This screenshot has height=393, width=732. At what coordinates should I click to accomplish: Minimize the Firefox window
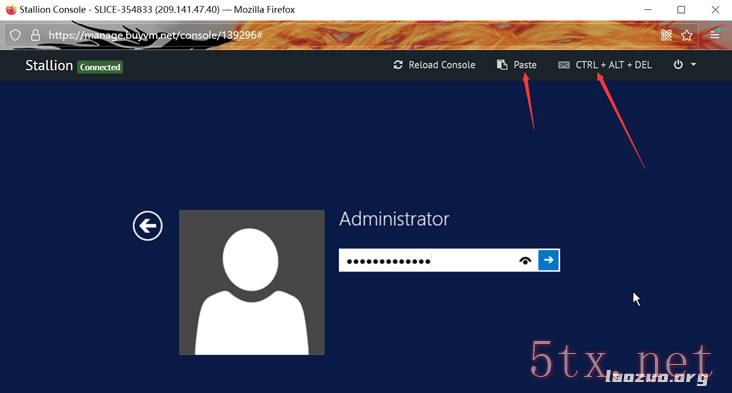(648, 9)
